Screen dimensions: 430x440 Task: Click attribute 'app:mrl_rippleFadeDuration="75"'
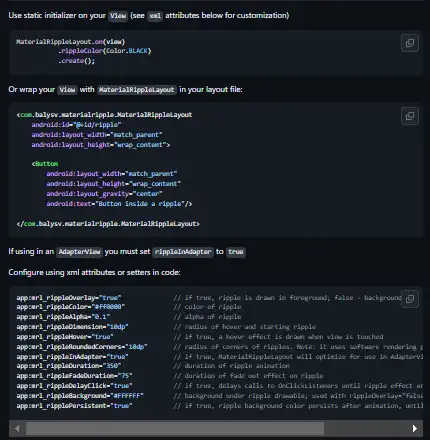click(75, 376)
